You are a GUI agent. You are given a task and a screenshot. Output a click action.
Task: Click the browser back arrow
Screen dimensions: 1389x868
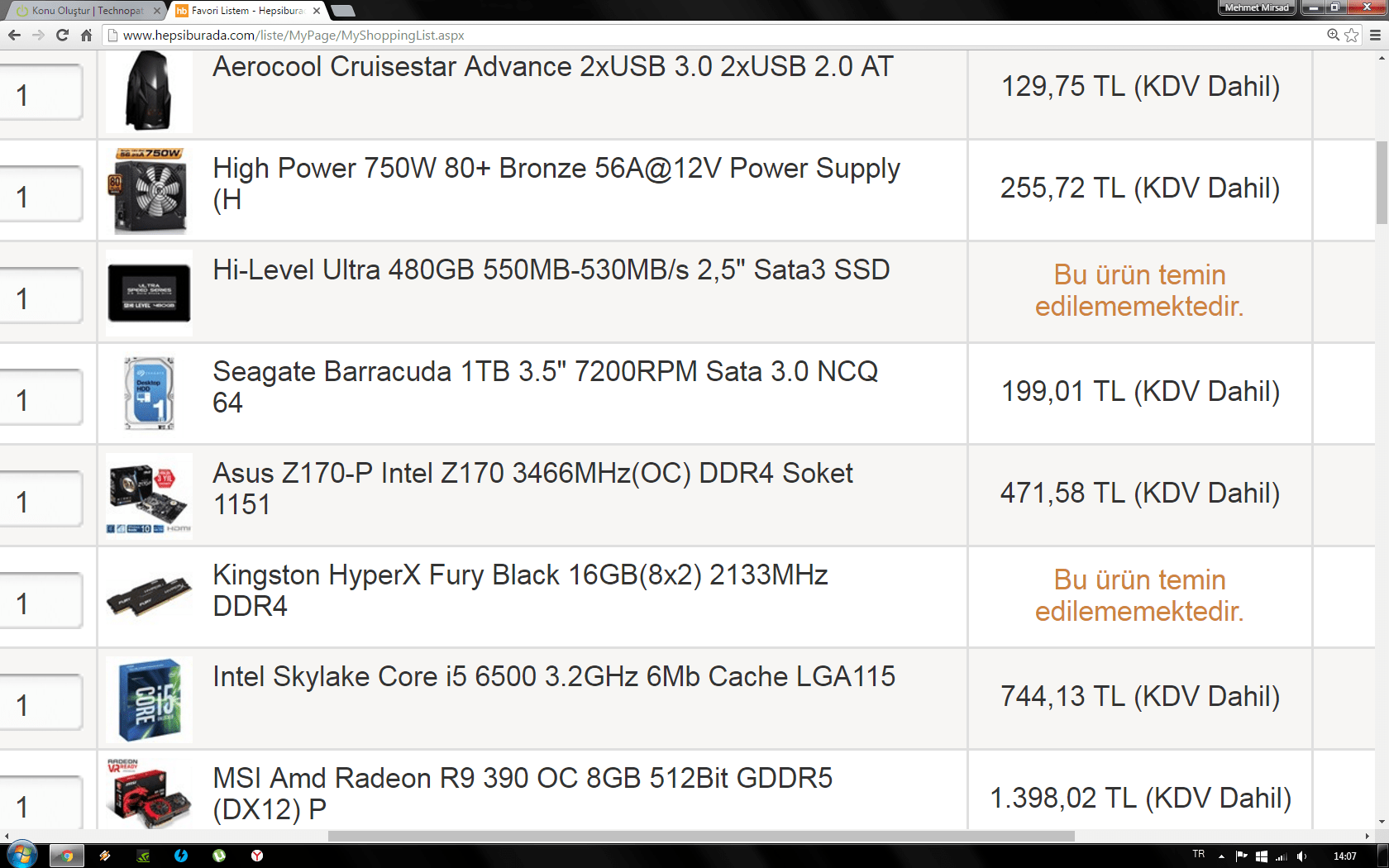pos(14,35)
